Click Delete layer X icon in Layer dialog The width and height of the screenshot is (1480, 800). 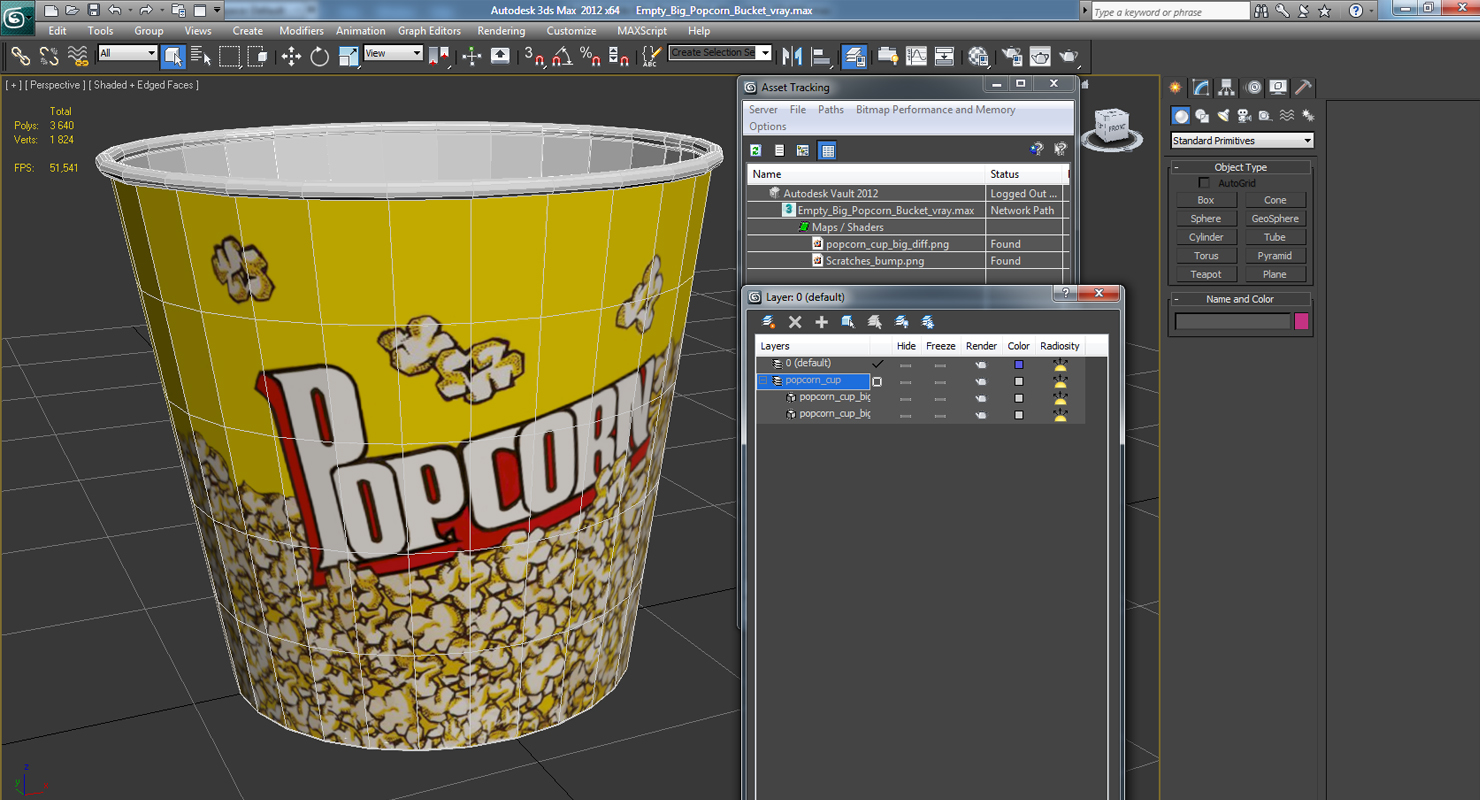[x=795, y=322]
